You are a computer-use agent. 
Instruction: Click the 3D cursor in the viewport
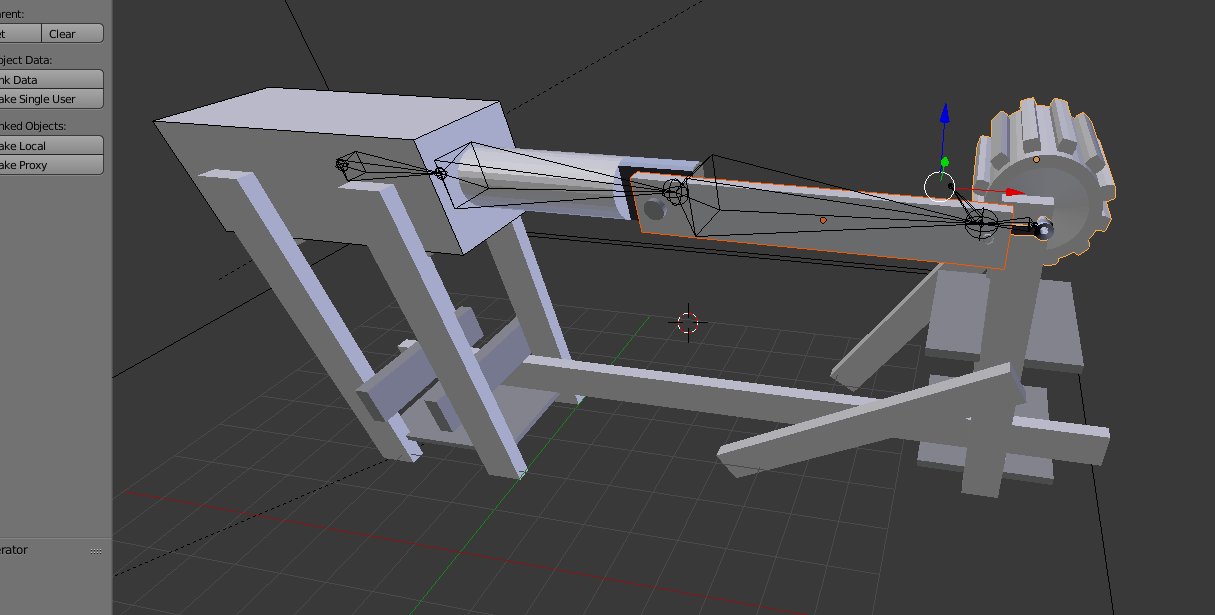click(x=686, y=324)
